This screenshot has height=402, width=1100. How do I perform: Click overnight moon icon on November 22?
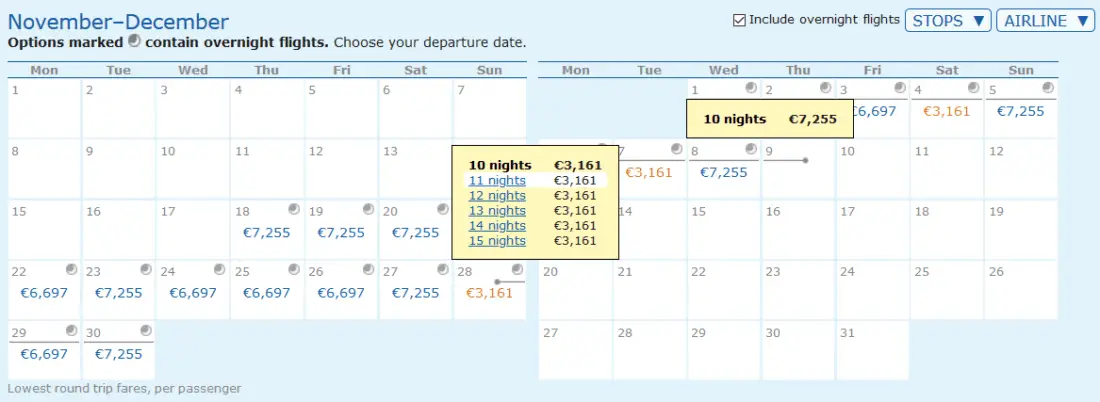tap(72, 269)
